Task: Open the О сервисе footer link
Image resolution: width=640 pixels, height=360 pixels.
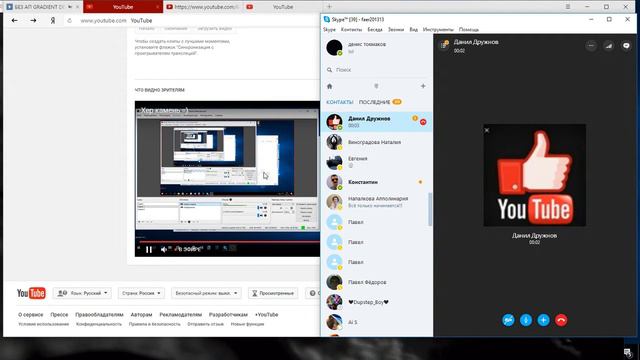Action: tap(31, 315)
